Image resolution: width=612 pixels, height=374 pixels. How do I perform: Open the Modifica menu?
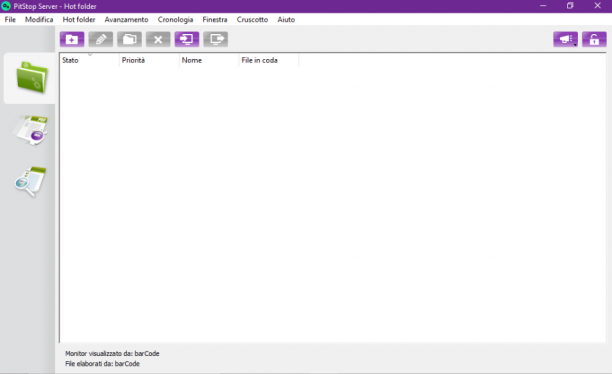[x=39, y=20]
